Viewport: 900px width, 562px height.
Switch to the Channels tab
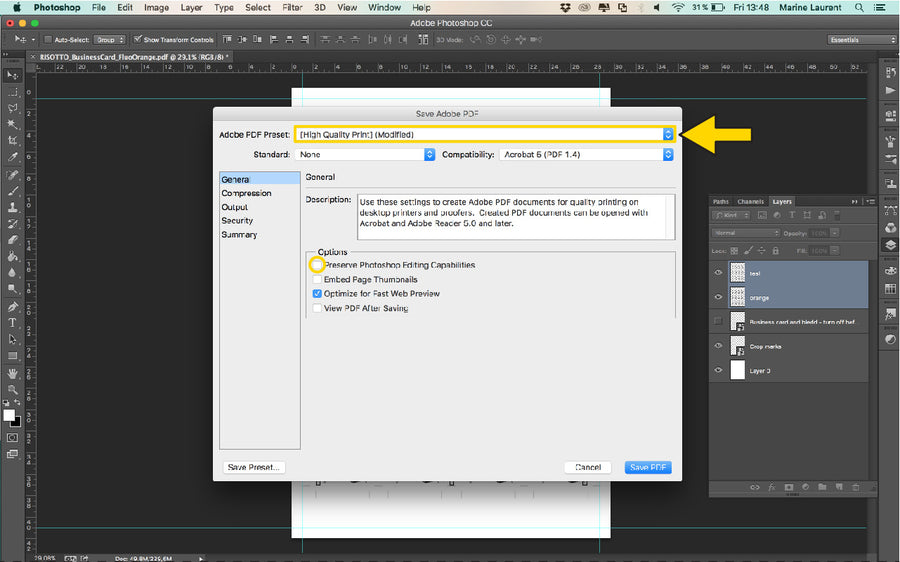[750, 201]
